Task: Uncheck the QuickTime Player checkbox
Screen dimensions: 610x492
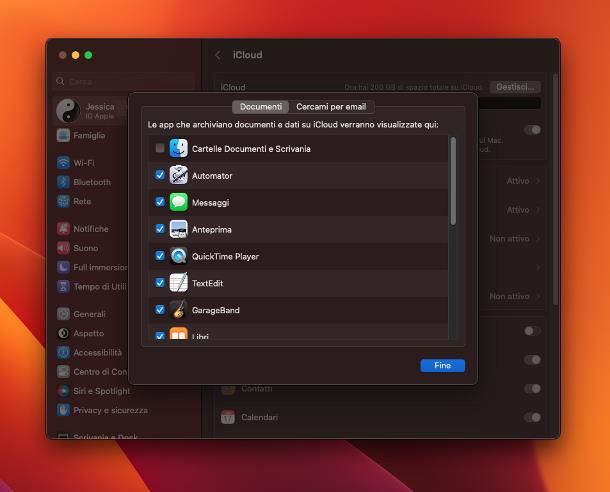Action: pyautogui.click(x=160, y=256)
